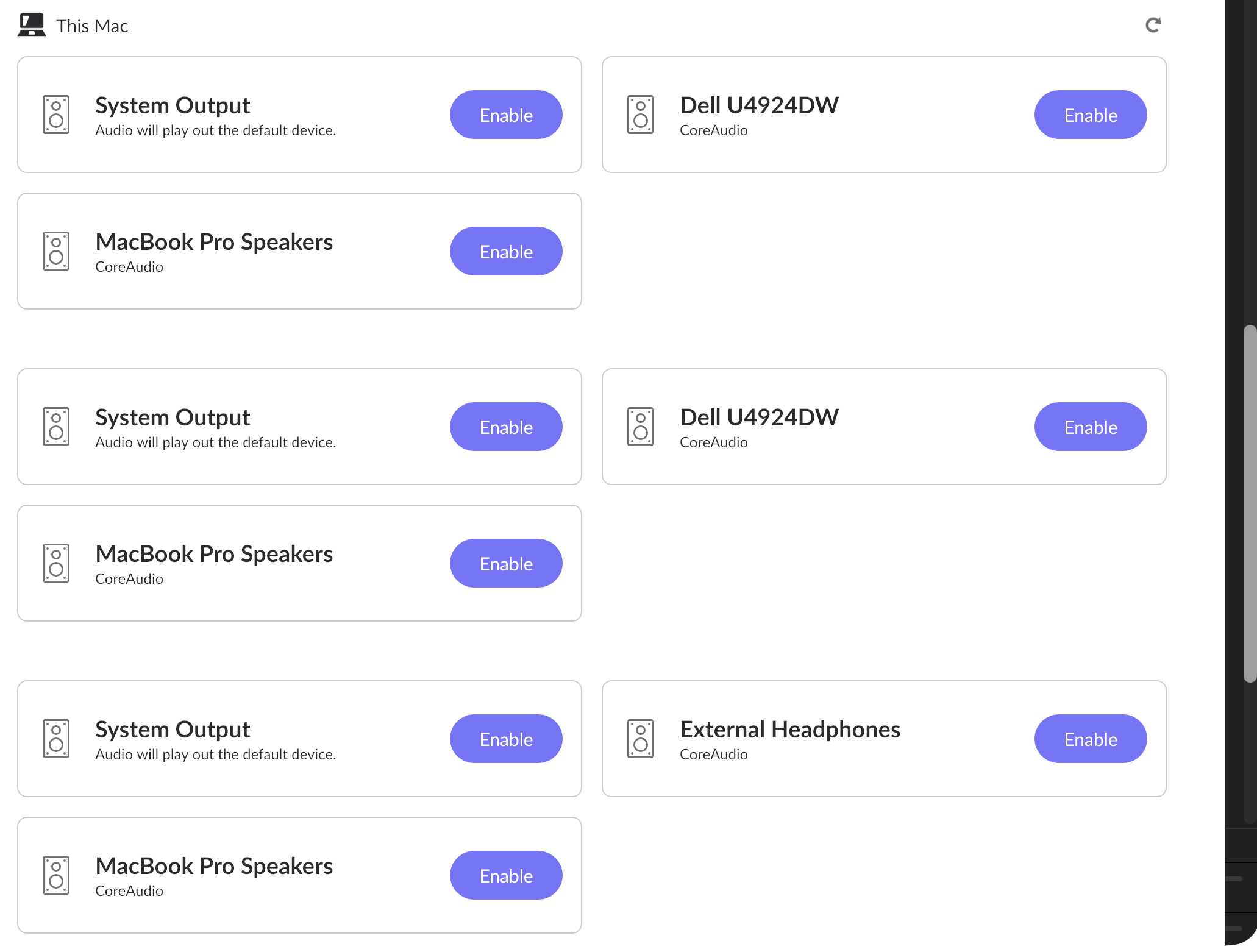Click speaker icon beside last MacBook Pro Speakers
Image resolution: width=1257 pixels, height=952 pixels.
pos(56,875)
